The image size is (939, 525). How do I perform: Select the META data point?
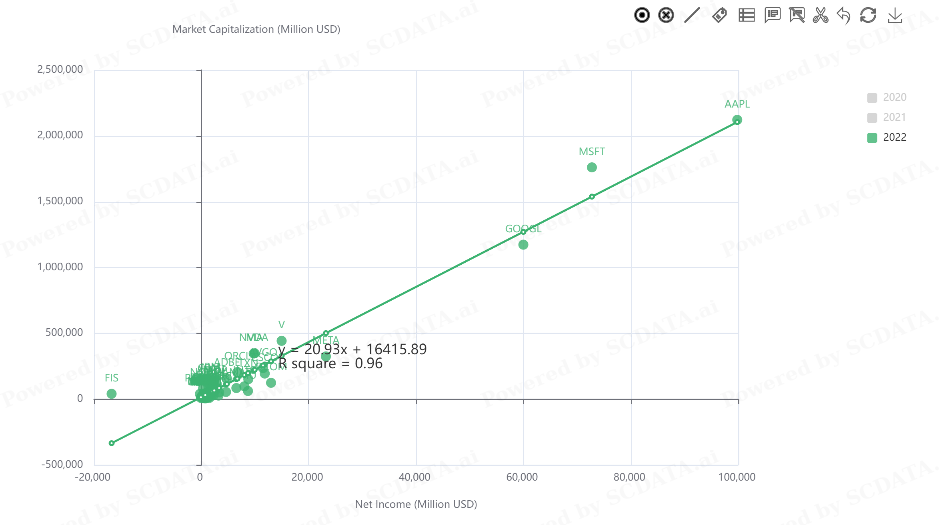click(326, 357)
